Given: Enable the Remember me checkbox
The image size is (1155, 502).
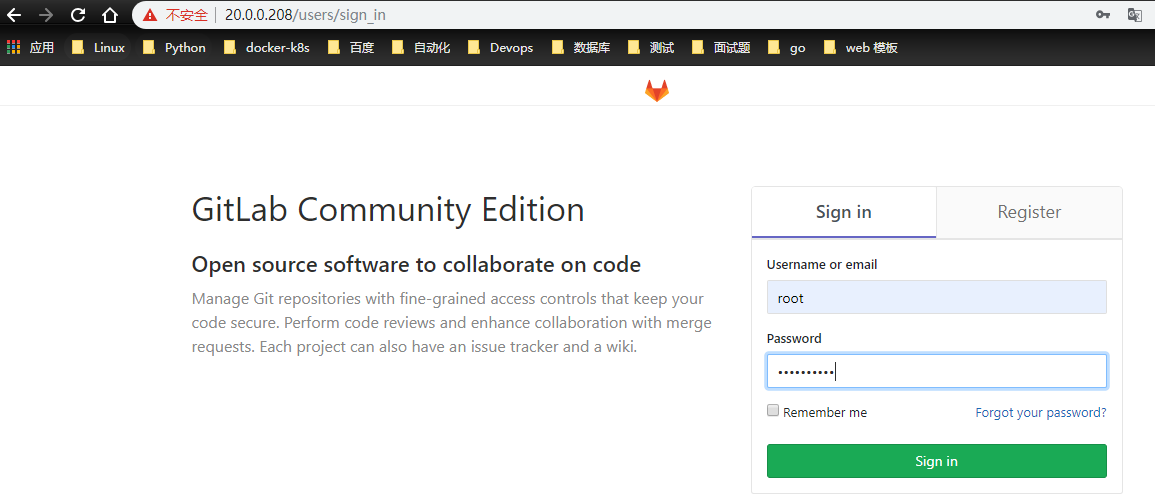Looking at the screenshot, I should click(x=773, y=411).
